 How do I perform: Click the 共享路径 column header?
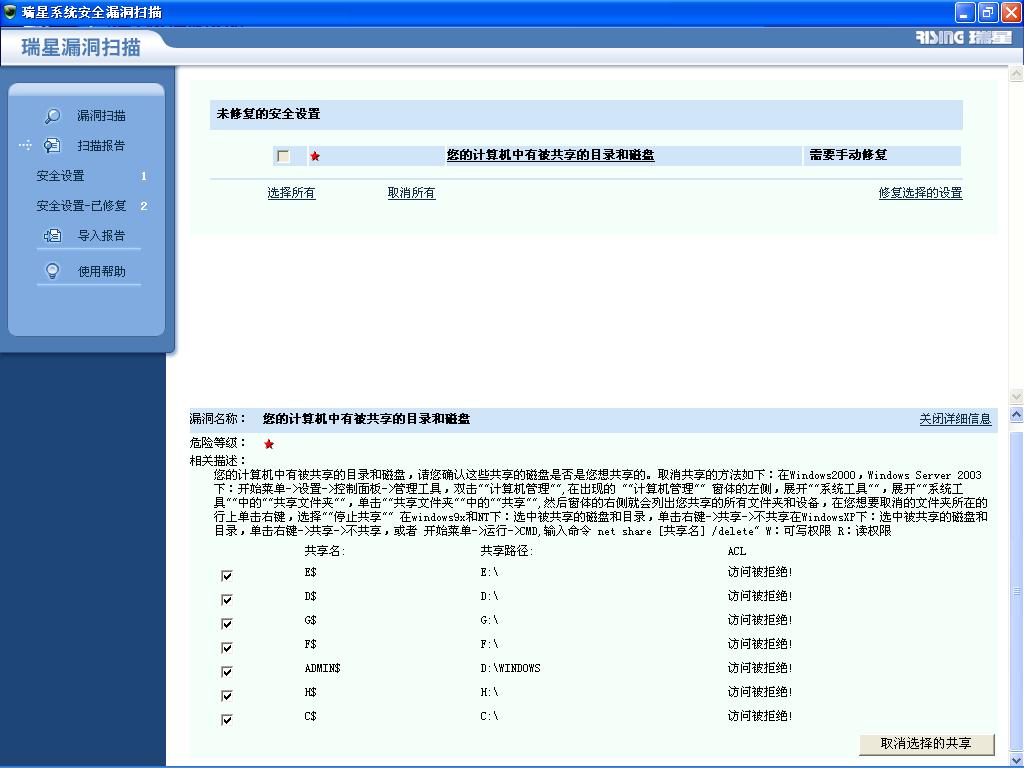point(507,551)
